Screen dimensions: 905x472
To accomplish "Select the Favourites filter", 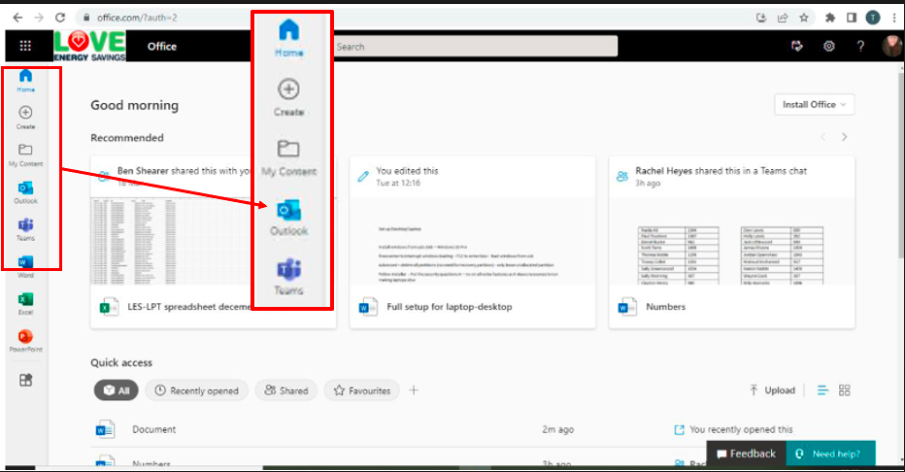I will [x=362, y=391].
